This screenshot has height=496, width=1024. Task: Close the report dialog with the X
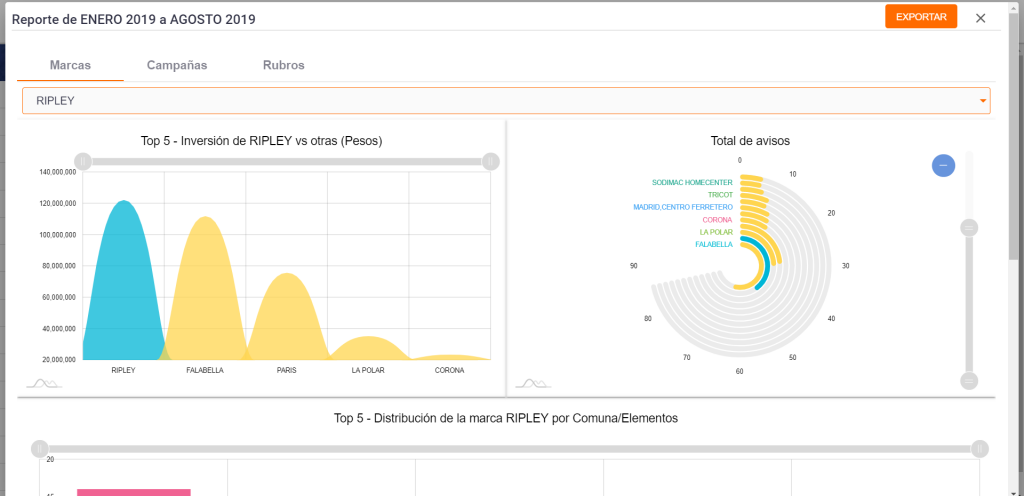pos(980,18)
